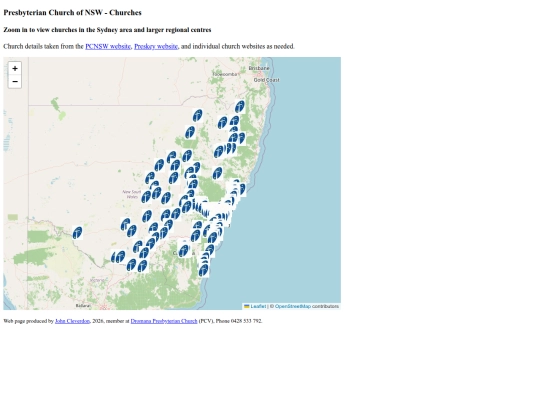Open the PCNSW website link
The width and height of the screenshot is (540, 405).
108,46
